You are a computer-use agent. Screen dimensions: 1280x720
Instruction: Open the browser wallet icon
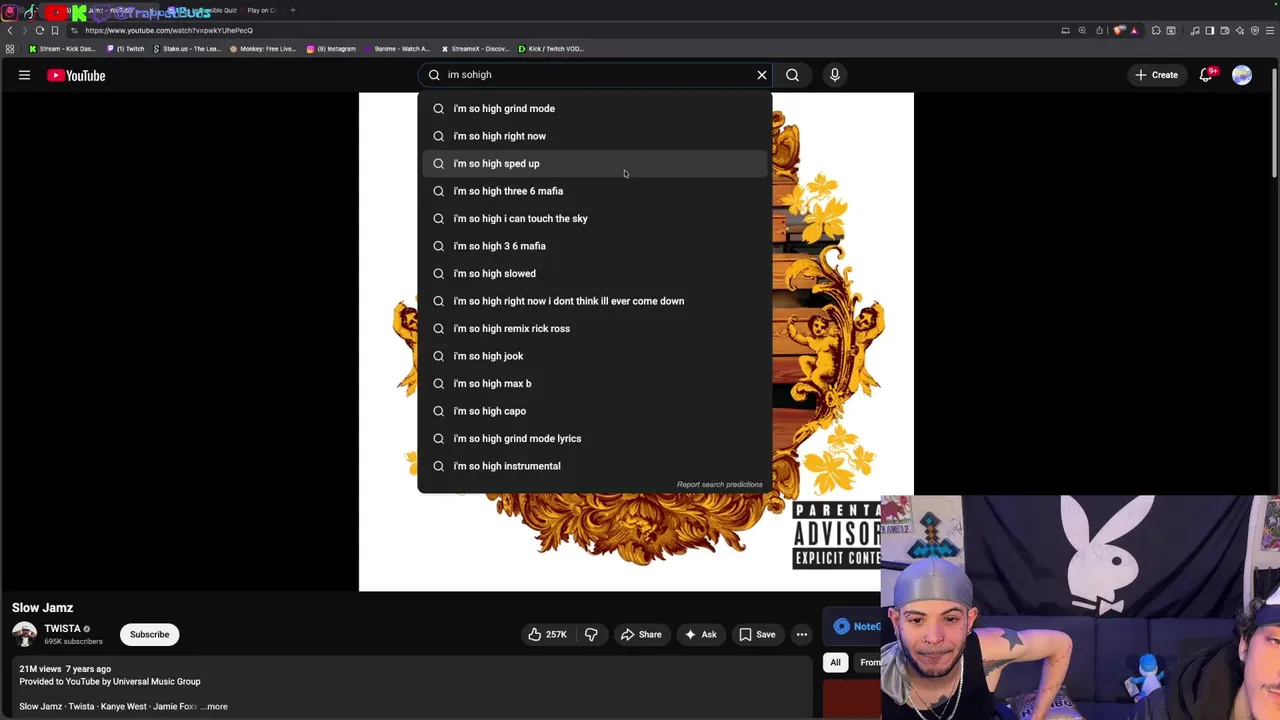[1224, 30]
